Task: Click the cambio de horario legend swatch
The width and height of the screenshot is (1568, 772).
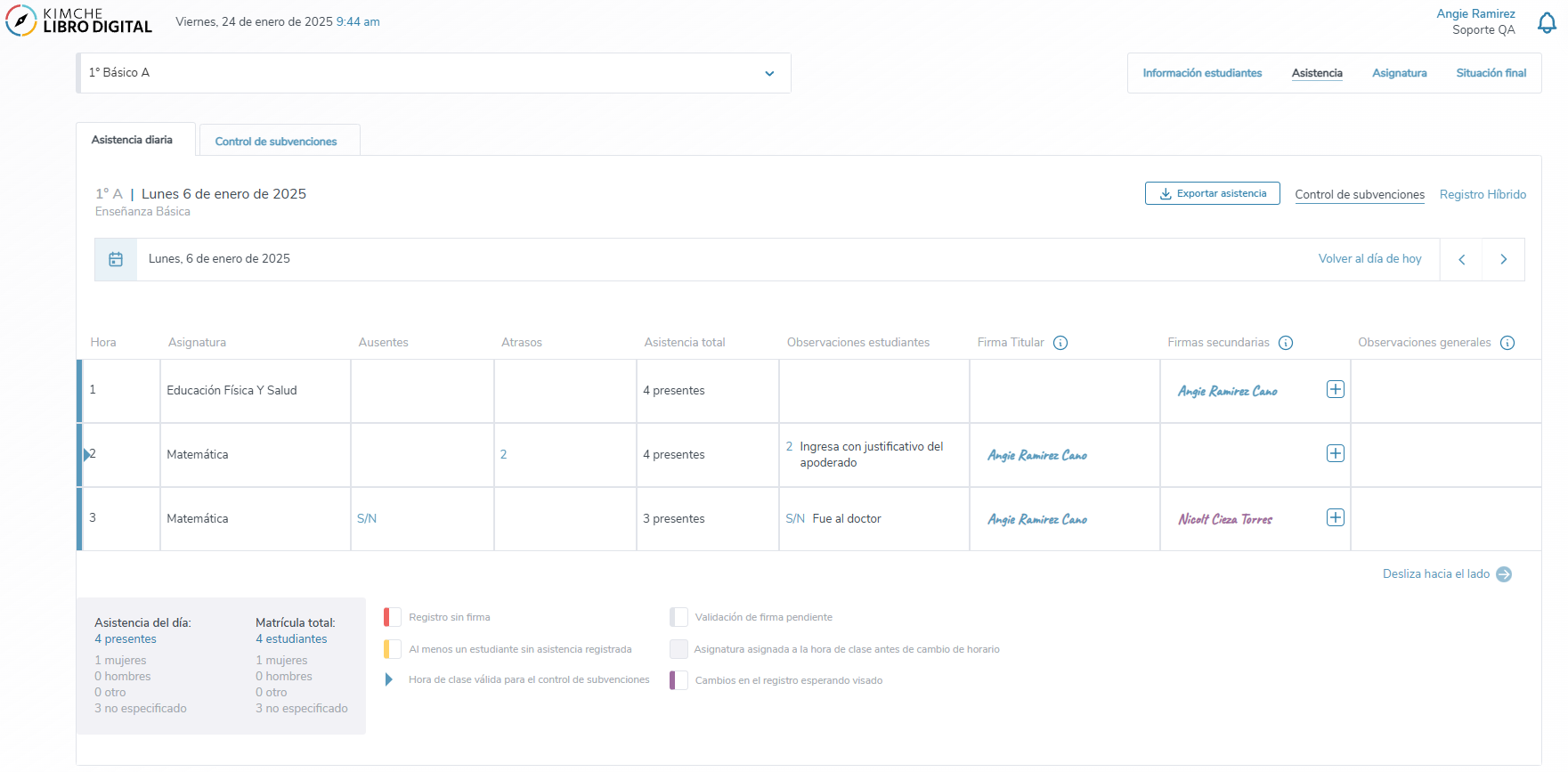Action: point(678,649)
